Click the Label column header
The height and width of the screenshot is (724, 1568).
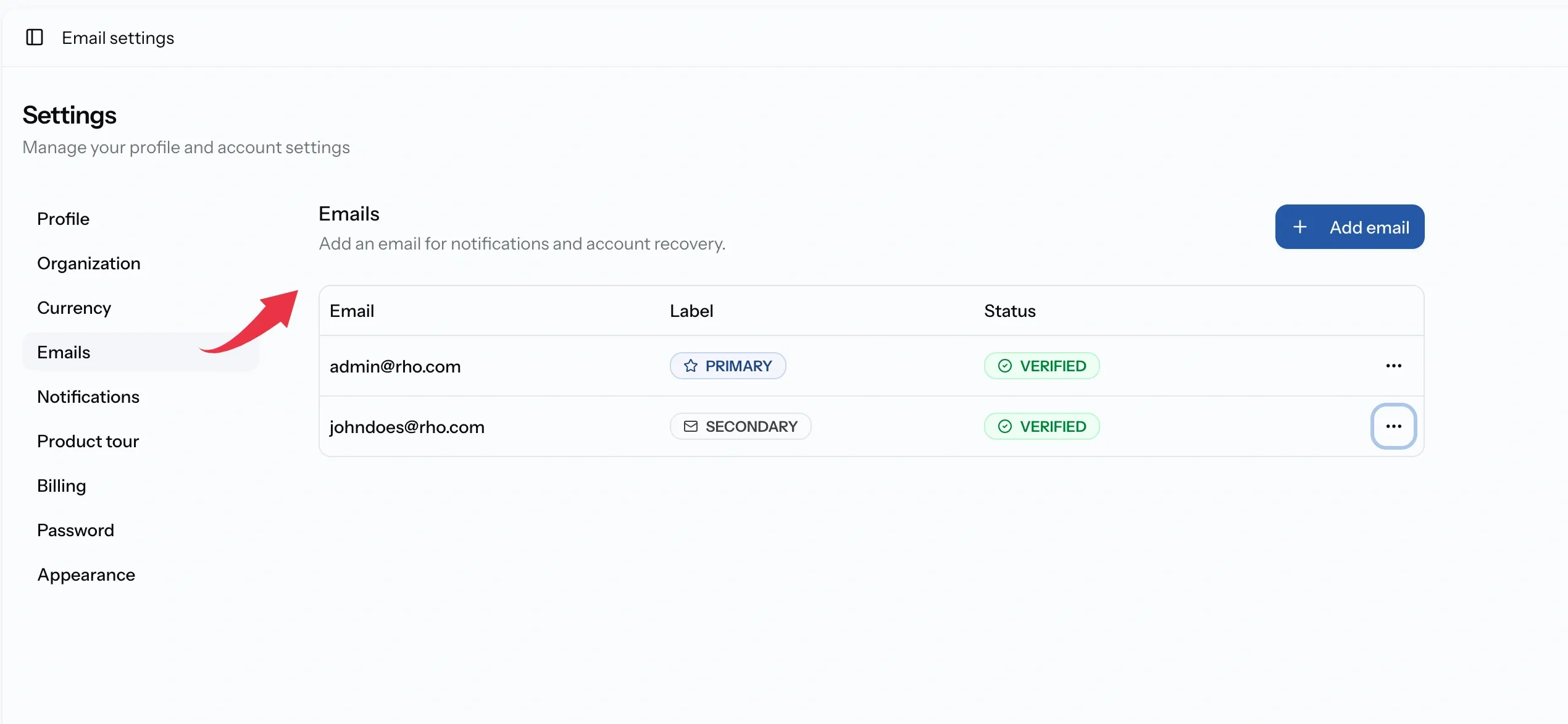pyautogui.click(x=691, y=311)
